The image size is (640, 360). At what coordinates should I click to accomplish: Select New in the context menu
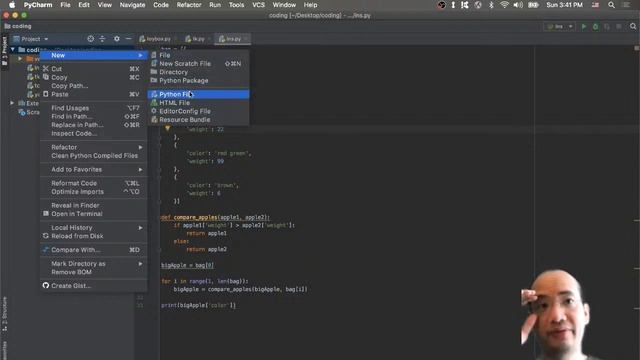coord(94,55)
